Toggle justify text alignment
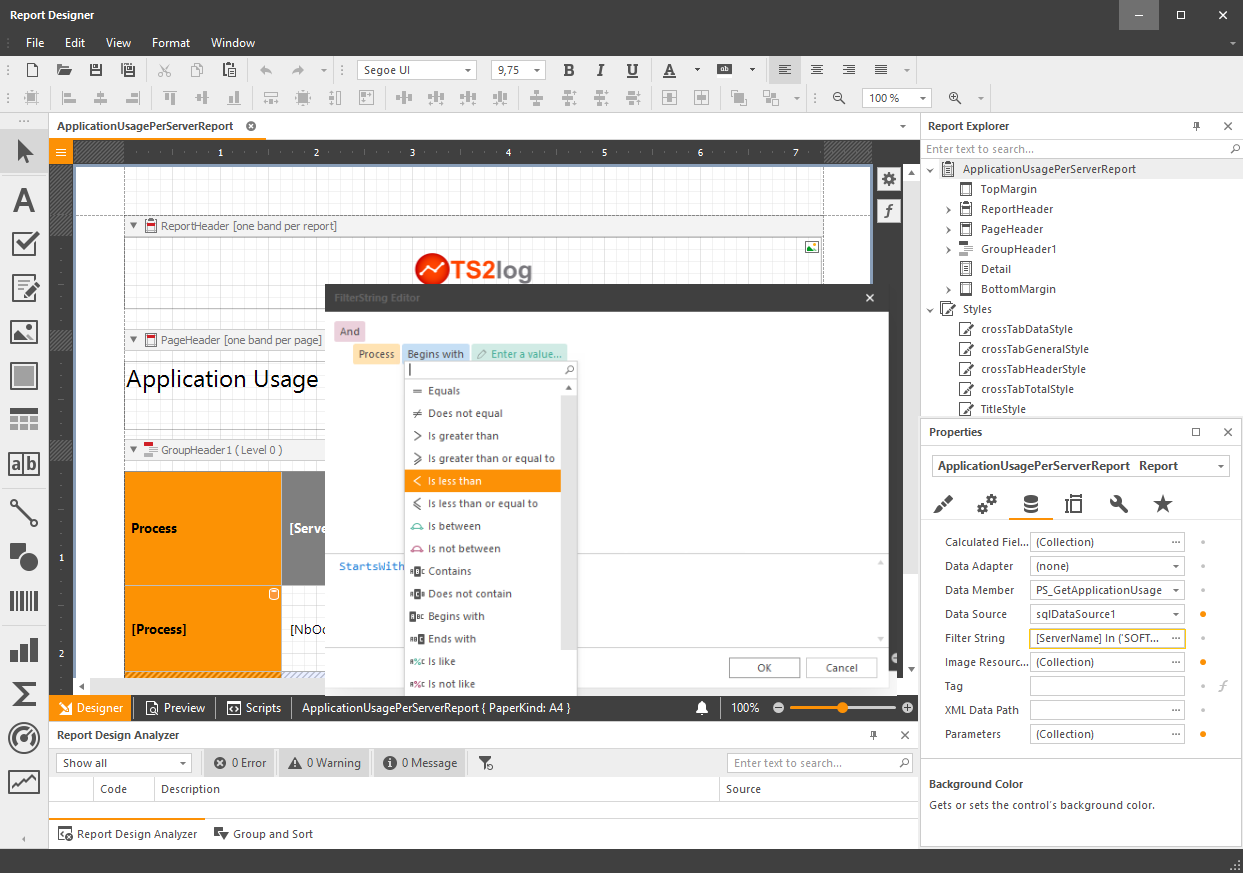 pos(881,70)
